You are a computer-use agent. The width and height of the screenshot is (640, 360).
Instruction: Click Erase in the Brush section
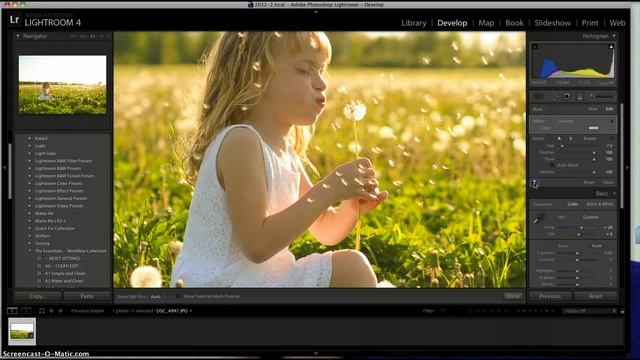point(589,139)
